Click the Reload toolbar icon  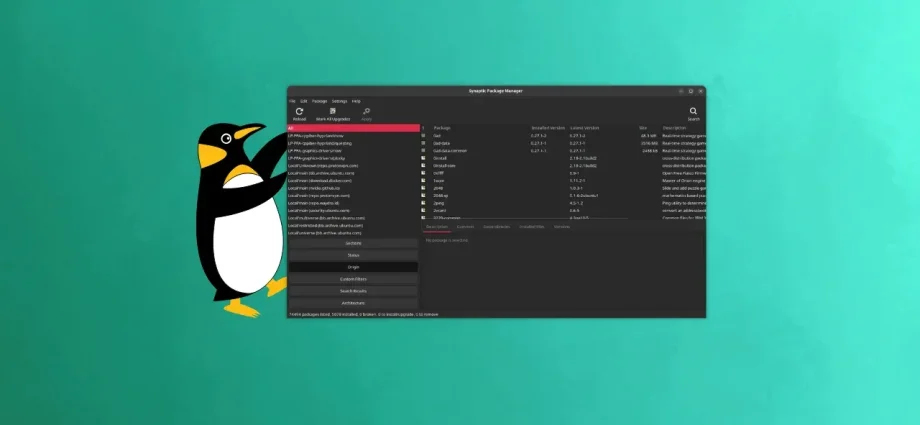click(x=299, y=111)
